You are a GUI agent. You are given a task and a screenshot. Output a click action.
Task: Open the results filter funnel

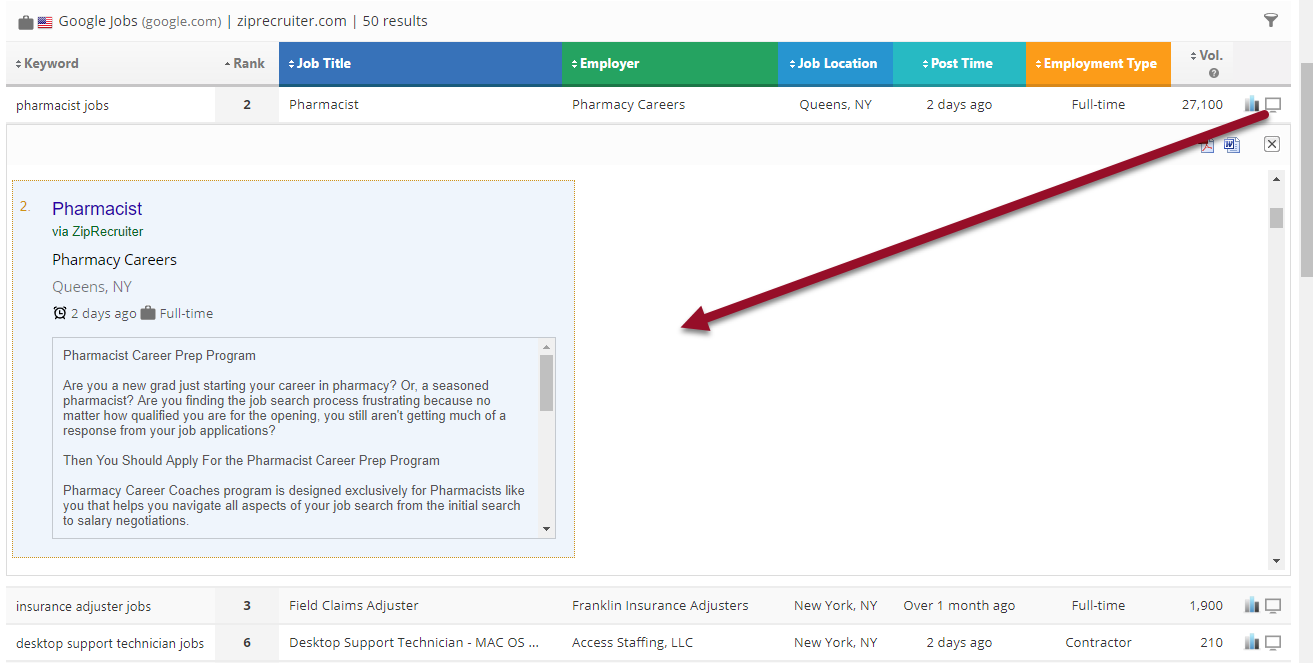point(1271,20)
